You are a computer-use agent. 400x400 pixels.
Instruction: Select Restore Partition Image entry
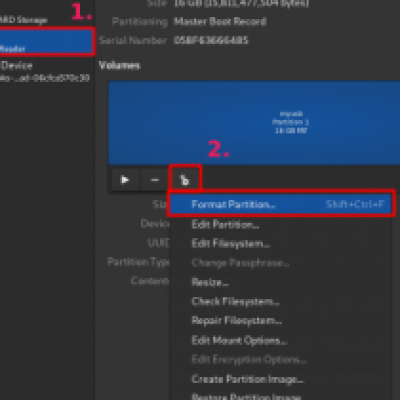coord(247,397)
